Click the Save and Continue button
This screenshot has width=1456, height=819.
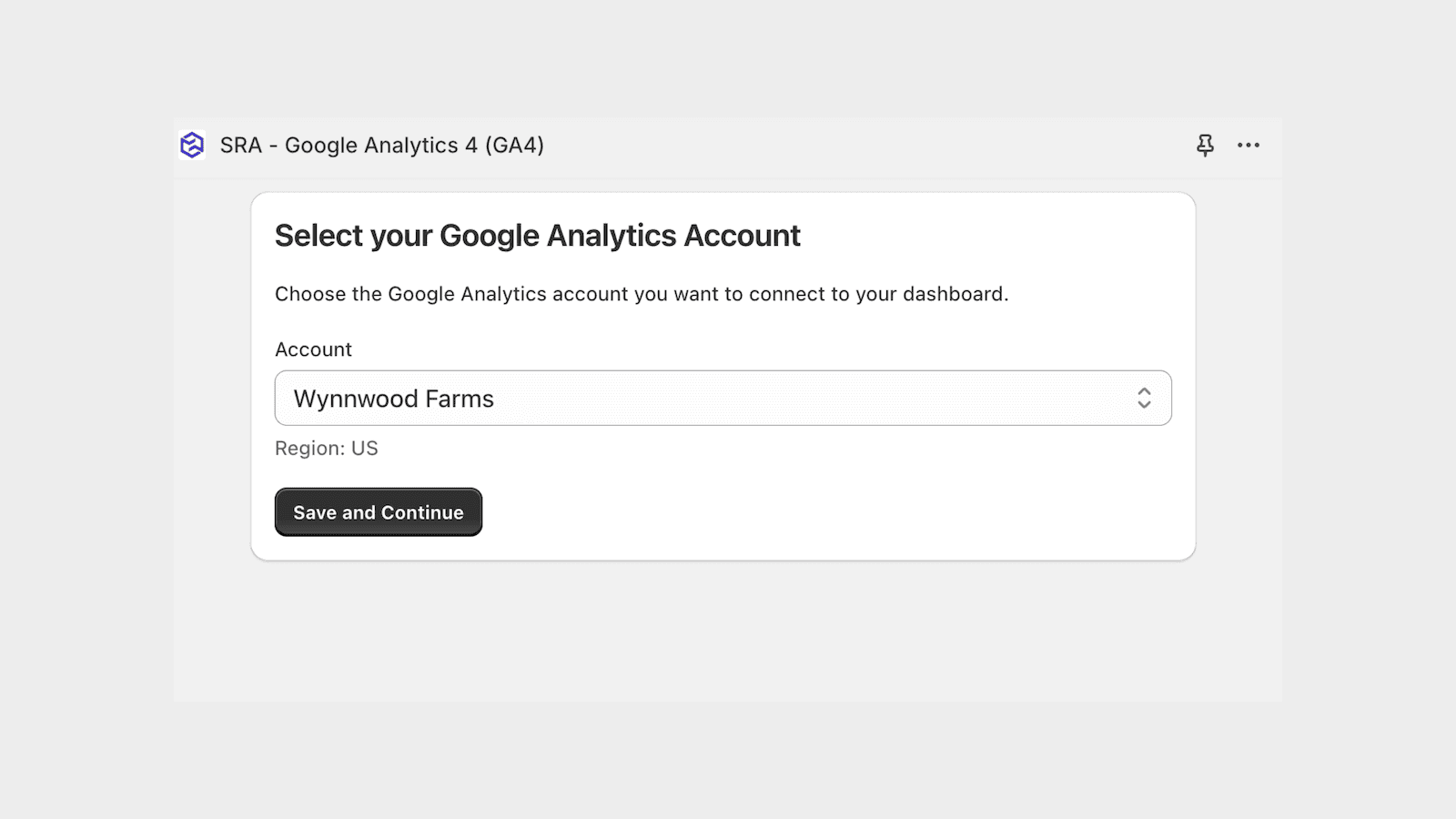379,512
